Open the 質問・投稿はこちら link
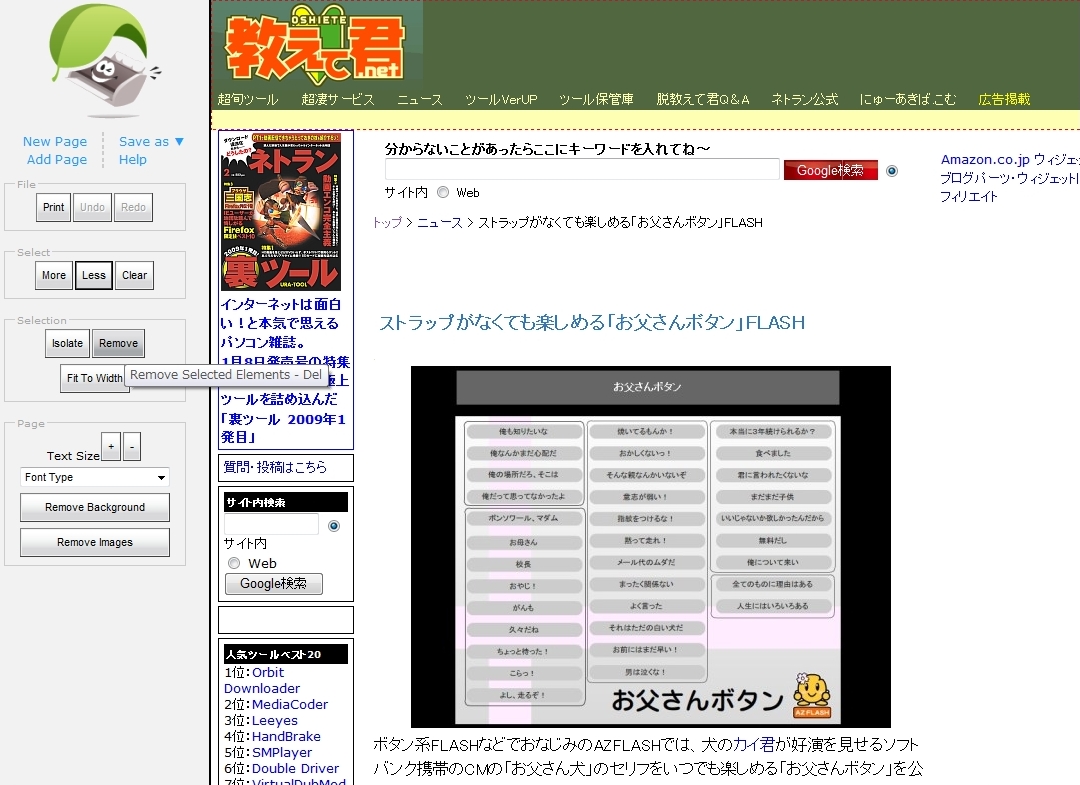This screenshot has height=785, width=1080. click(276, 468)
